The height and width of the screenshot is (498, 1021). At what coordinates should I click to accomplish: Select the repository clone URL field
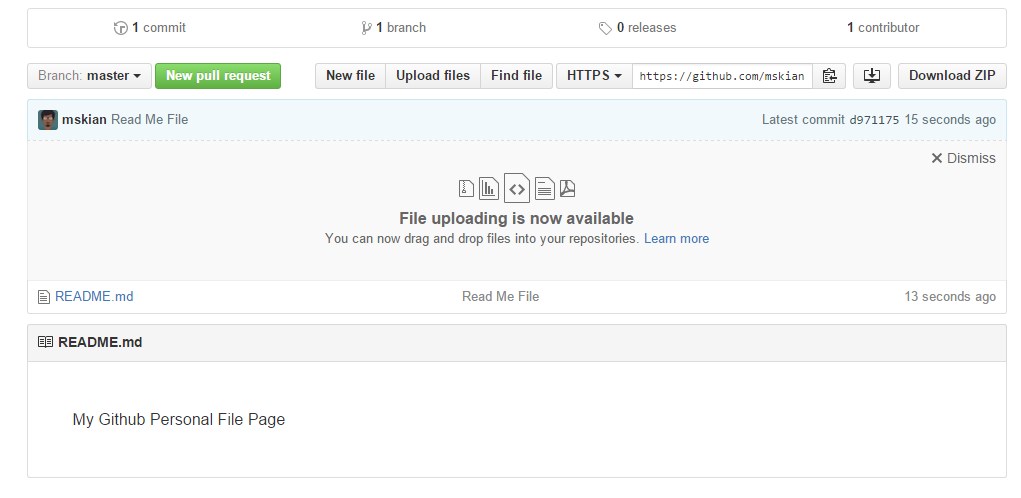[x=722, y=76]
